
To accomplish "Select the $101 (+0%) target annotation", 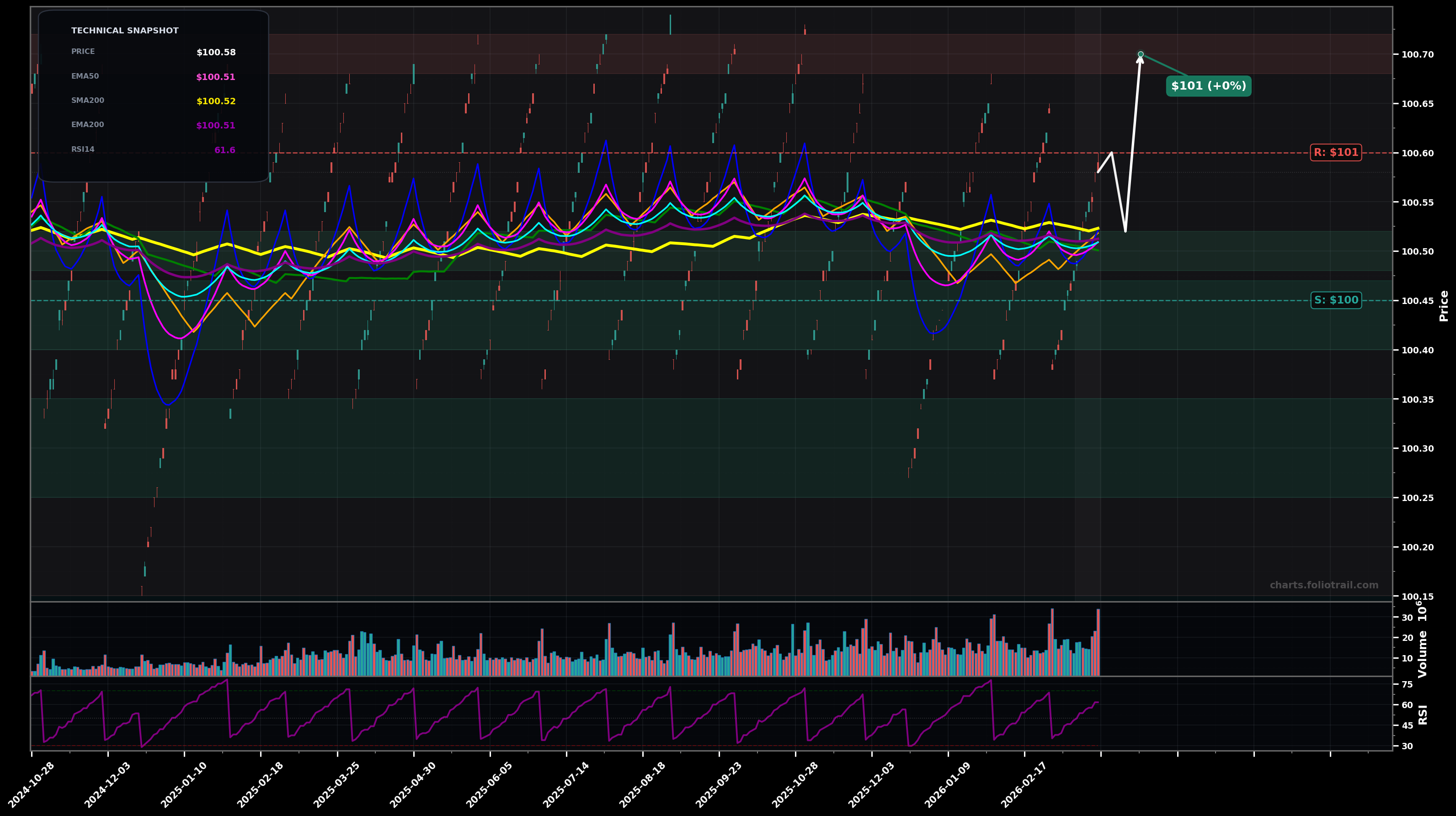I will (x=1208, y=86).
